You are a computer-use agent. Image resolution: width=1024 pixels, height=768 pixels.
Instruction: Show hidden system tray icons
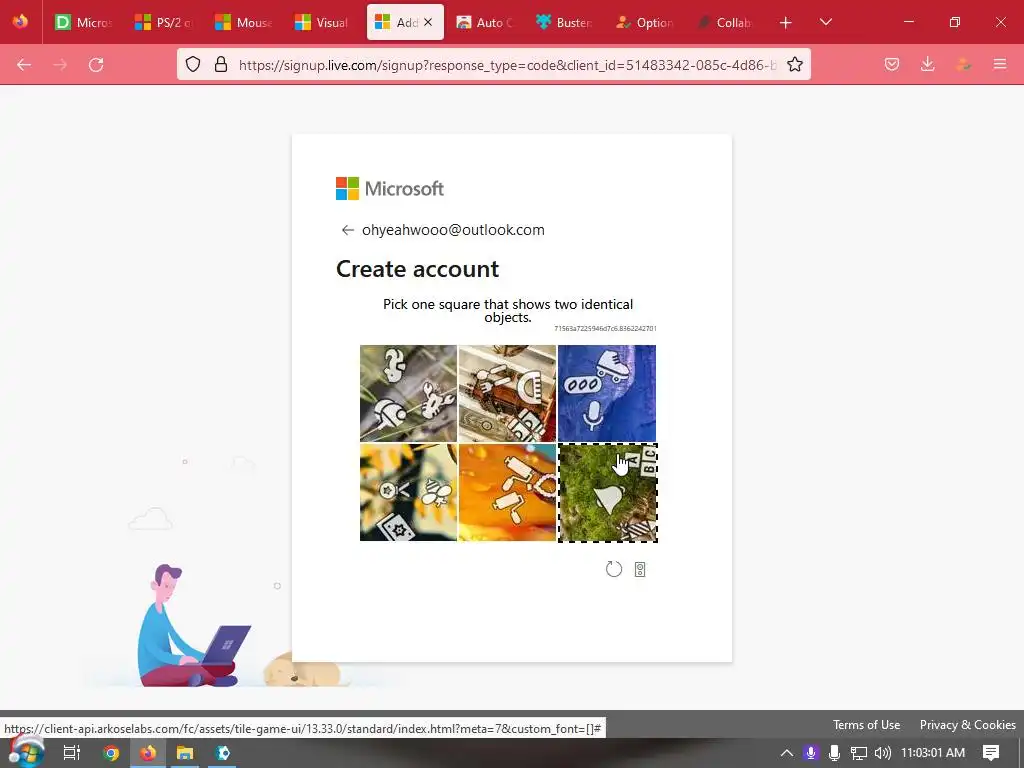click(x=787, y=753)
